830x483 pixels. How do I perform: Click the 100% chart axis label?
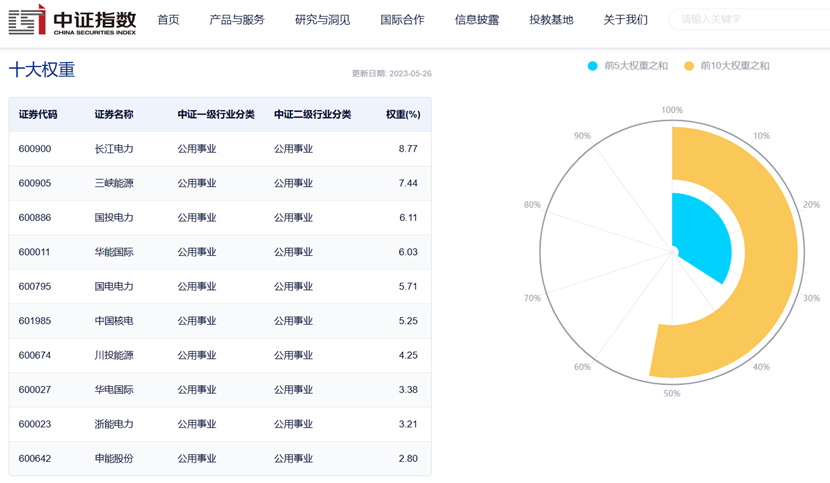click(x=672, y=110)
